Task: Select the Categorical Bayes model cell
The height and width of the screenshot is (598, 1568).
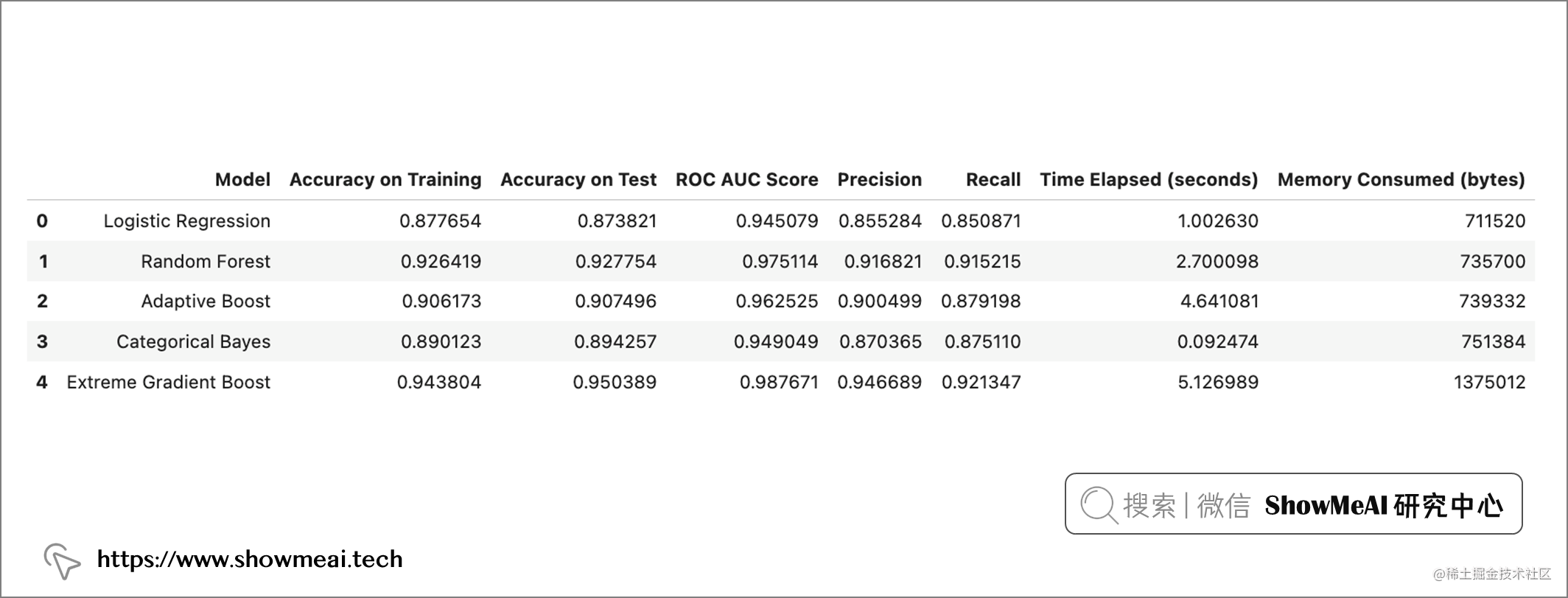Action: (x=193, y=341)
